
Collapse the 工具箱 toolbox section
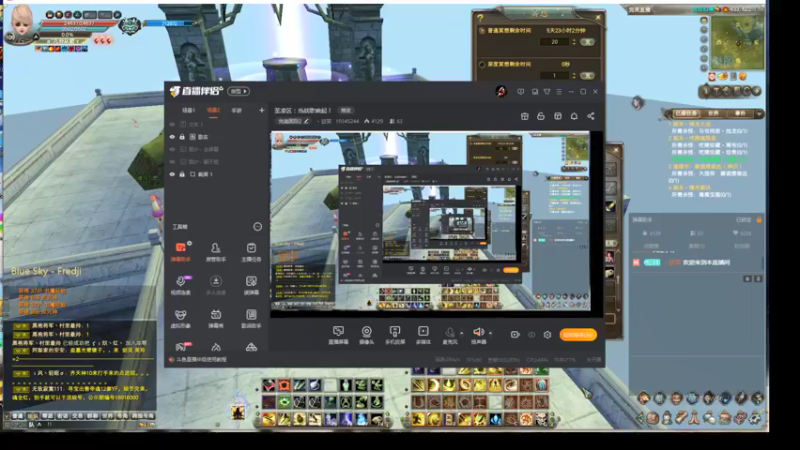click(x=258, y=227)
